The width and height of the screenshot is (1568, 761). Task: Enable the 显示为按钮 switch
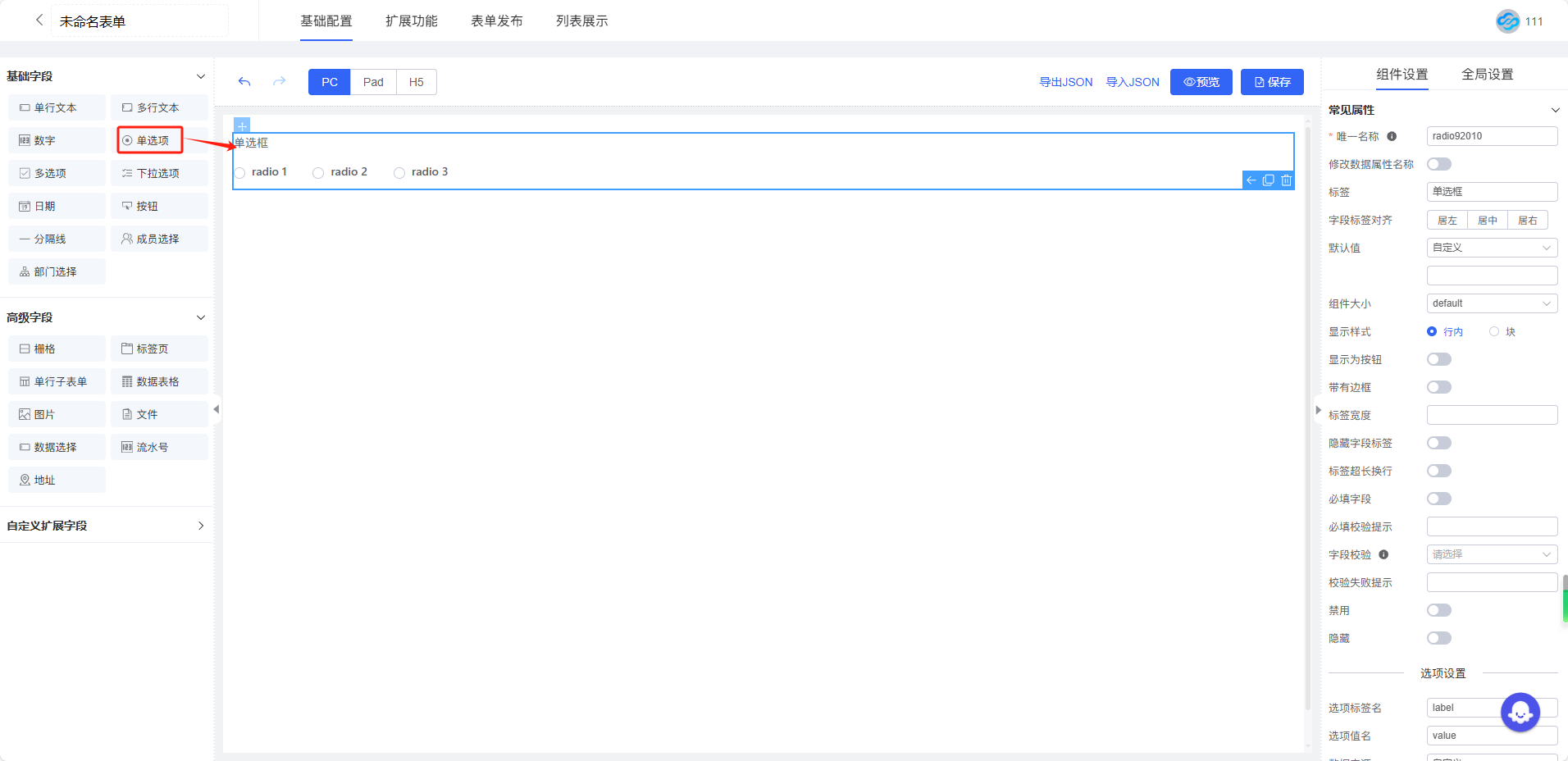(x=1438, y=359)
